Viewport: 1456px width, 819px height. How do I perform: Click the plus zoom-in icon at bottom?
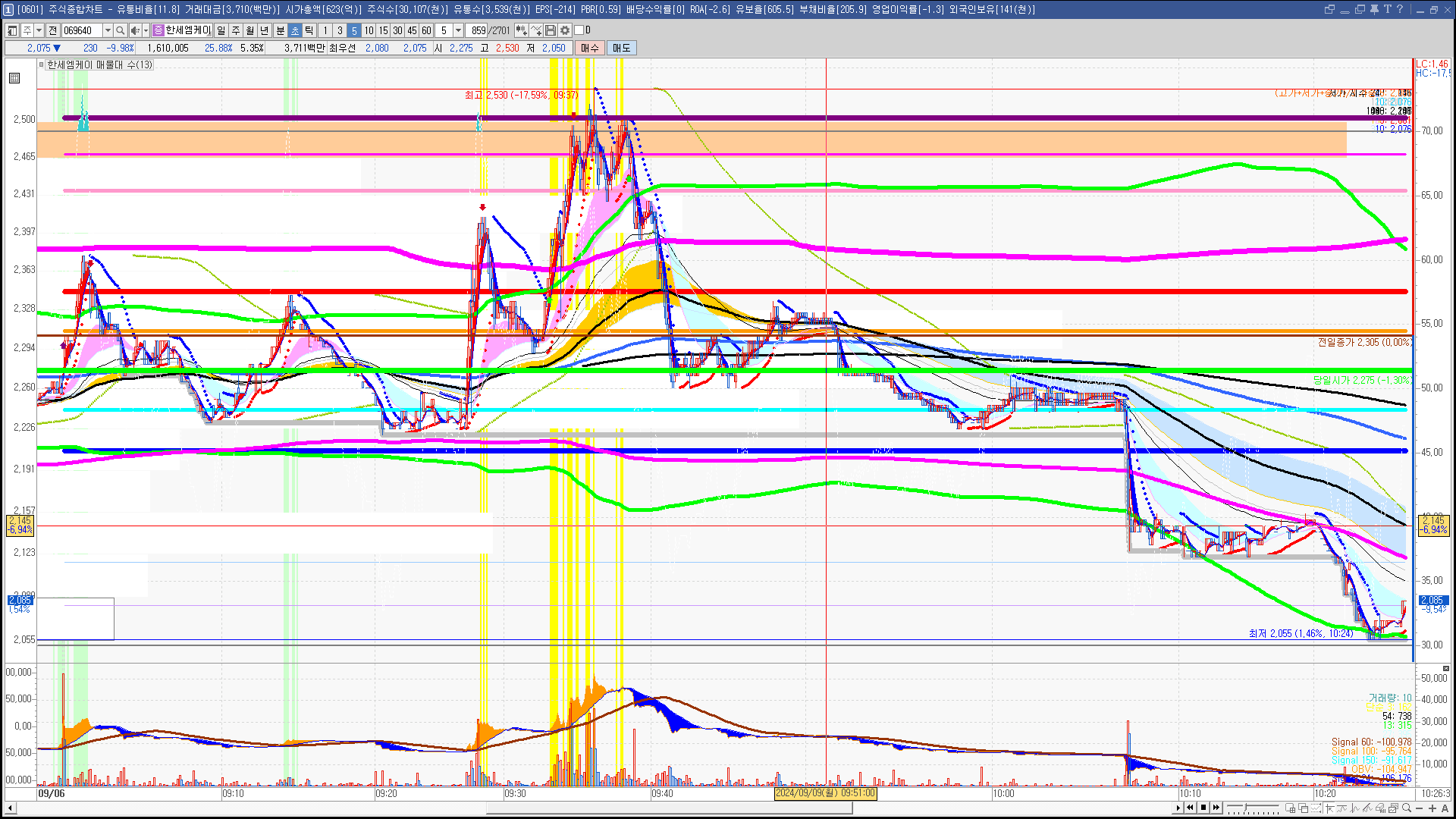(1432, 808)
